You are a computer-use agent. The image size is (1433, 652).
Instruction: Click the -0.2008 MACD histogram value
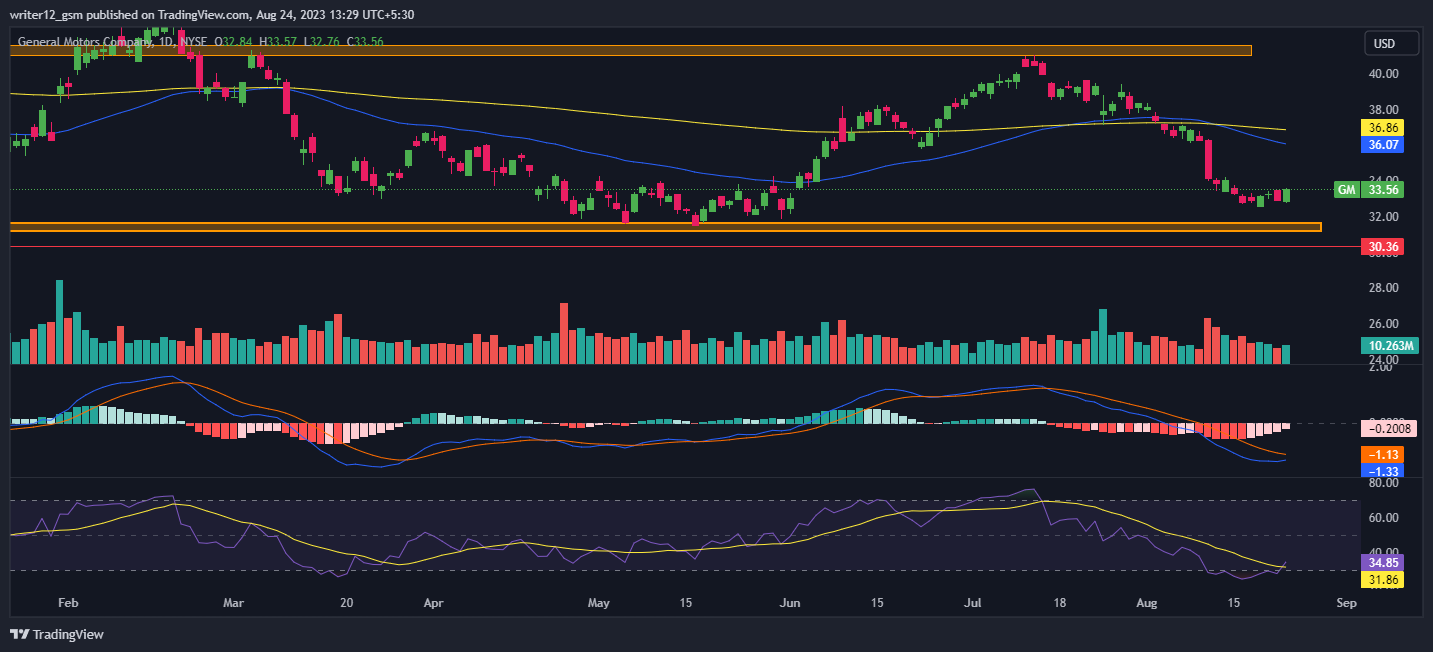1391,429
